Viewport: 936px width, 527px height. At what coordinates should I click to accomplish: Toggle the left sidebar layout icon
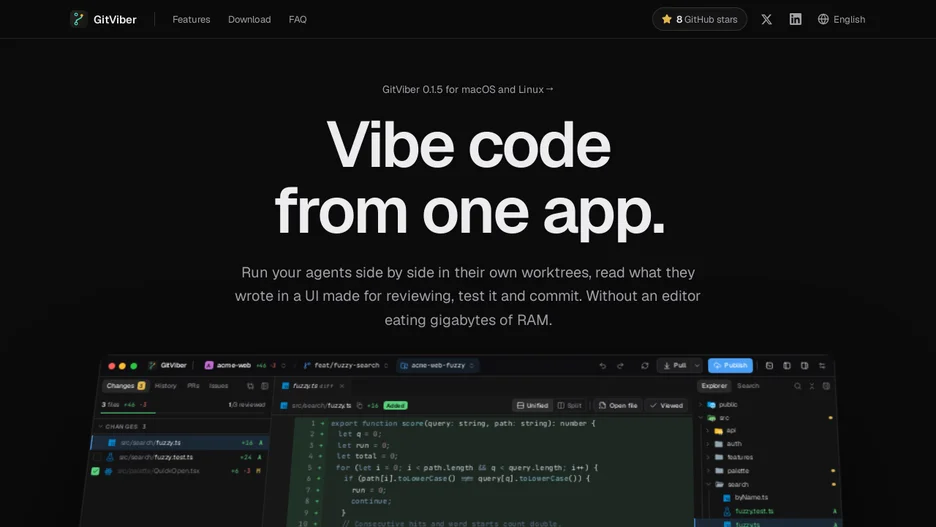click(787, 366)
